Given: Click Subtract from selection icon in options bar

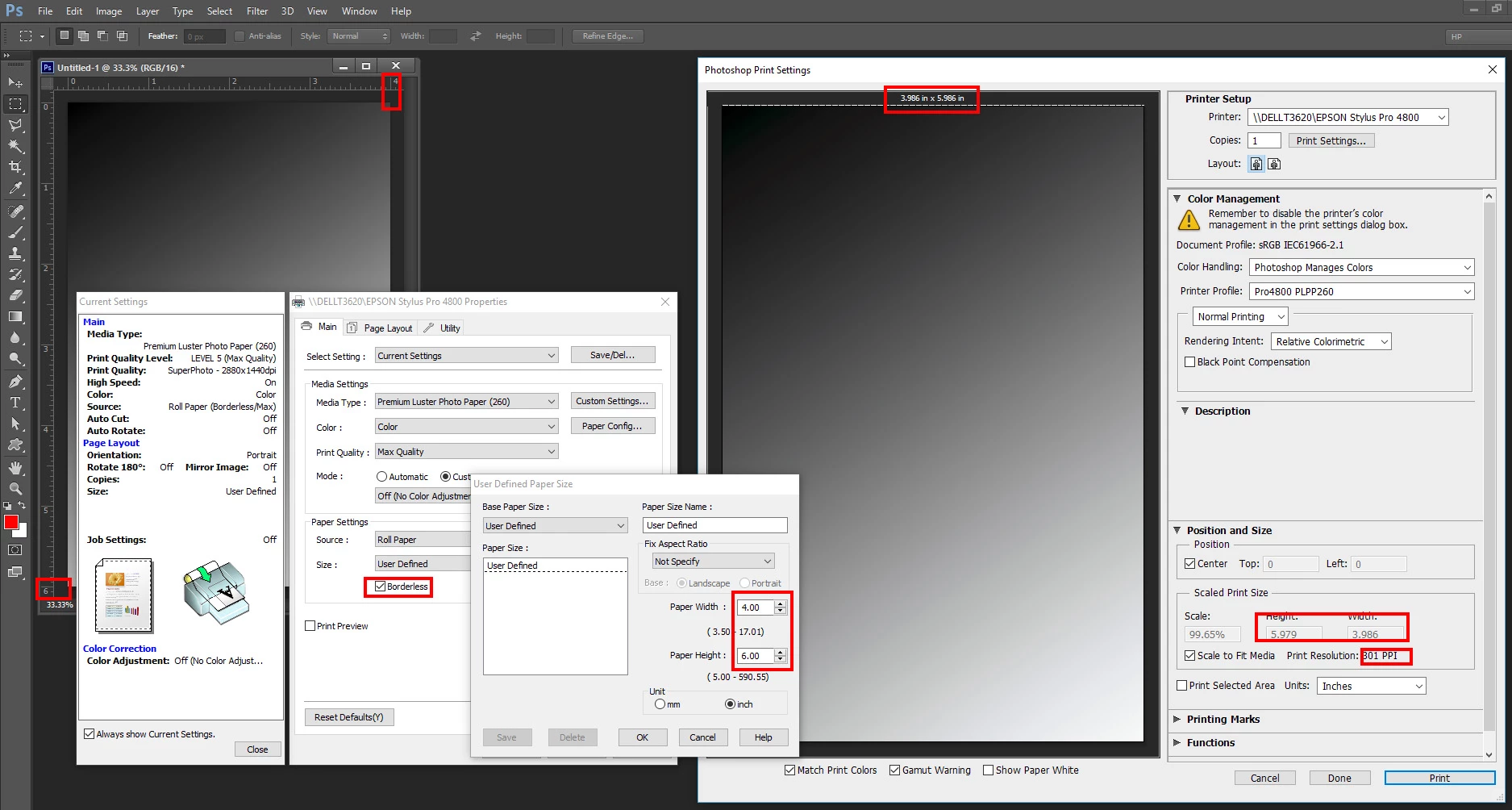Looking at the screenshot, I should (x=102, y=35).
